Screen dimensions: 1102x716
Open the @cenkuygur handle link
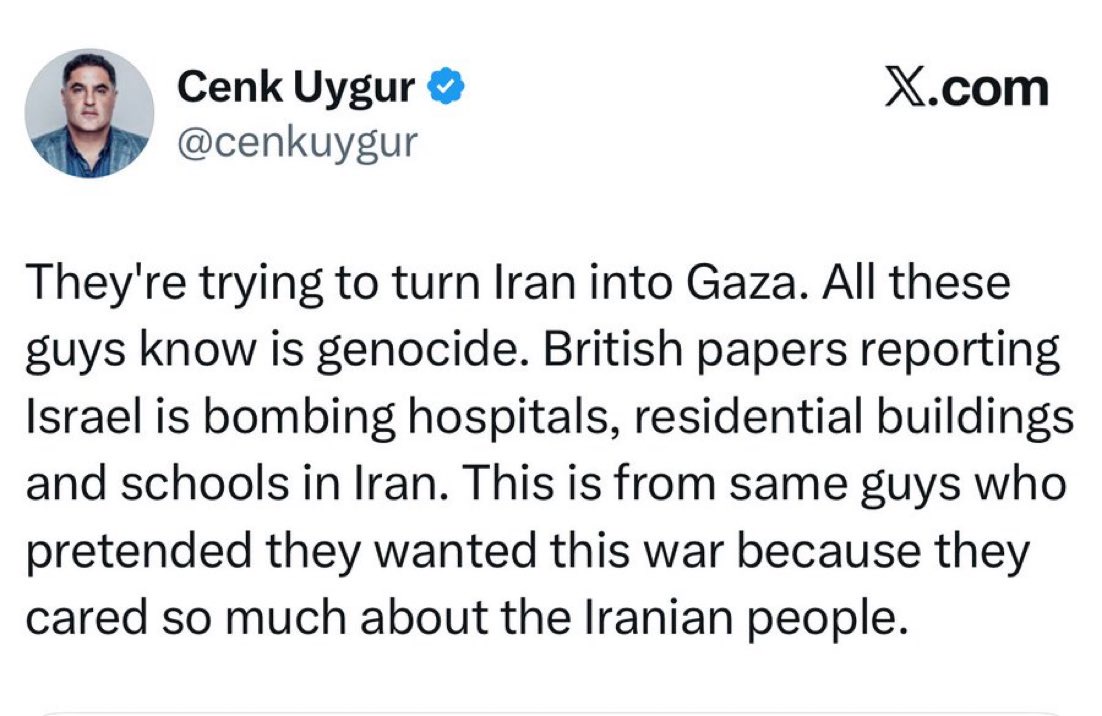pos(296,144)
